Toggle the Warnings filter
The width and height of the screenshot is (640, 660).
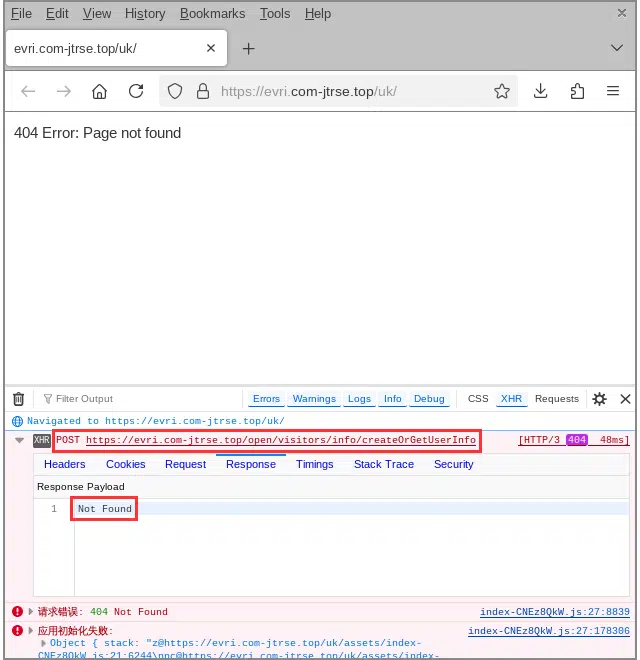[314, 399]
